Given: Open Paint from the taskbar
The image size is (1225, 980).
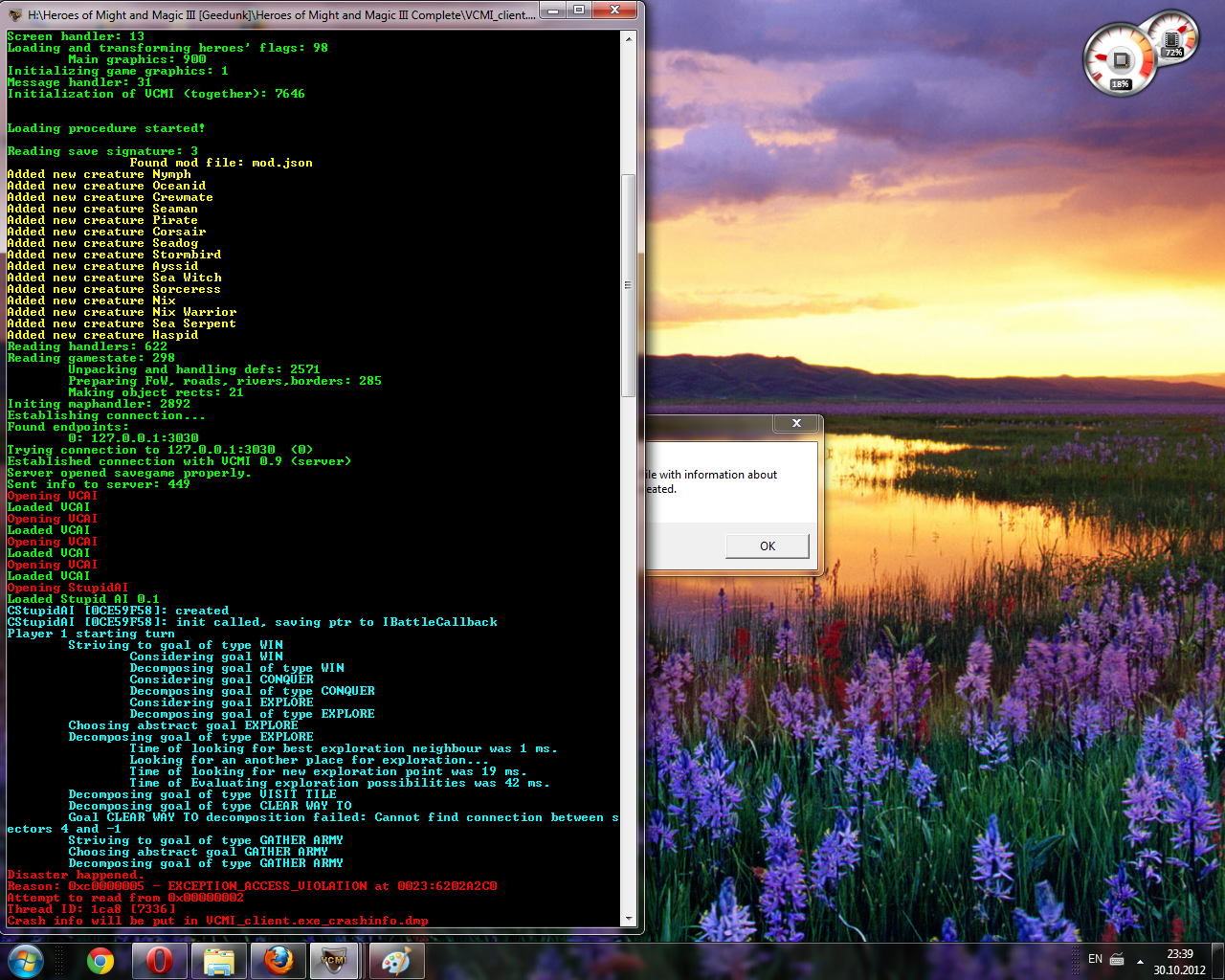Looking at the screenshot, I should coord(395,961).
